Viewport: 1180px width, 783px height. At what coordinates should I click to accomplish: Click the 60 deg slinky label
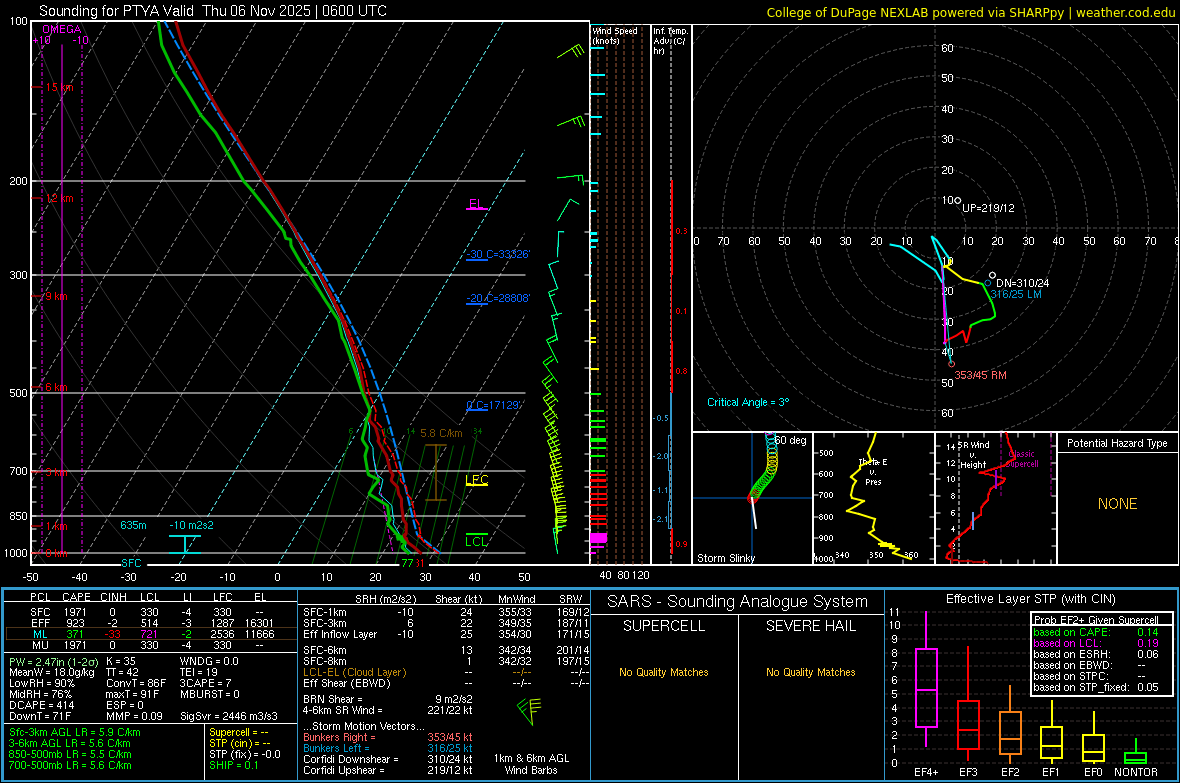(x=790, y=440)
